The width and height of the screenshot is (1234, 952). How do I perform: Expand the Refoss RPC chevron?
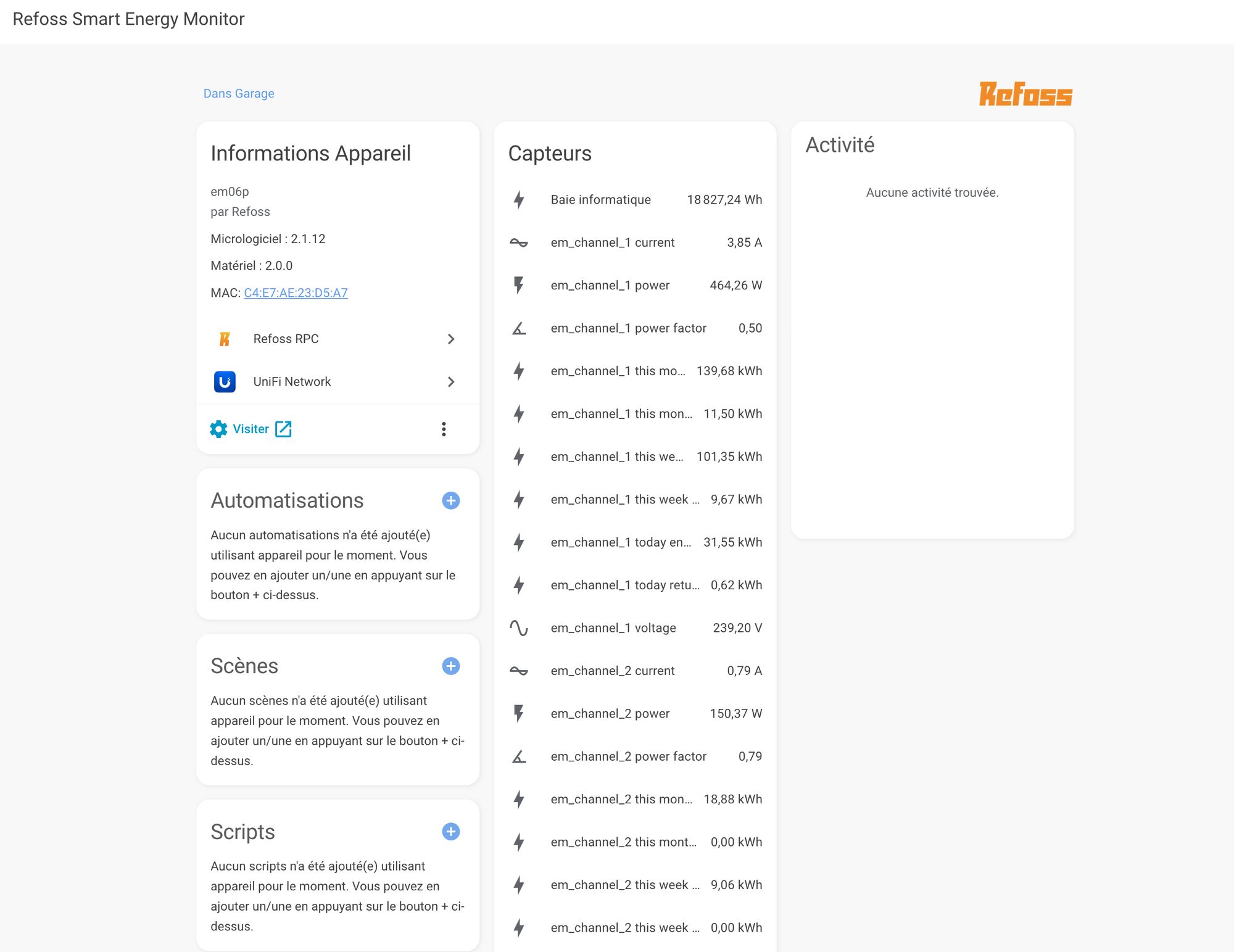(451, 339)
